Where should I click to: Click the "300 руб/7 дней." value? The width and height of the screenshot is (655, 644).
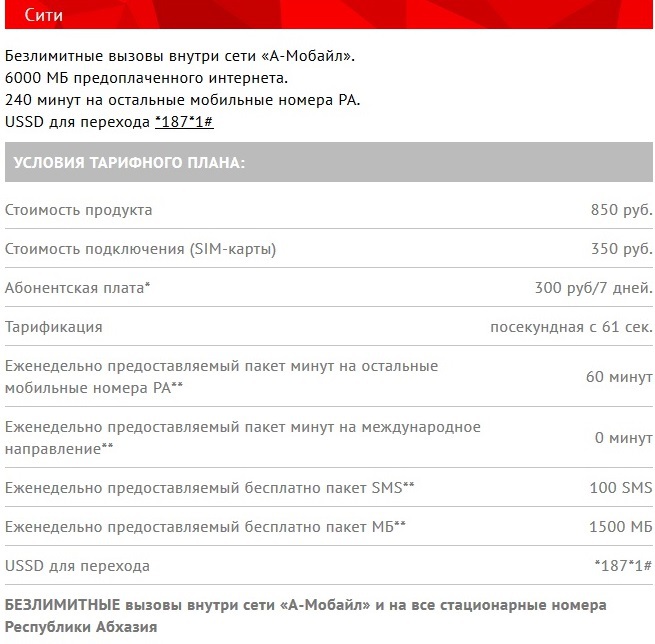[594, 288]
